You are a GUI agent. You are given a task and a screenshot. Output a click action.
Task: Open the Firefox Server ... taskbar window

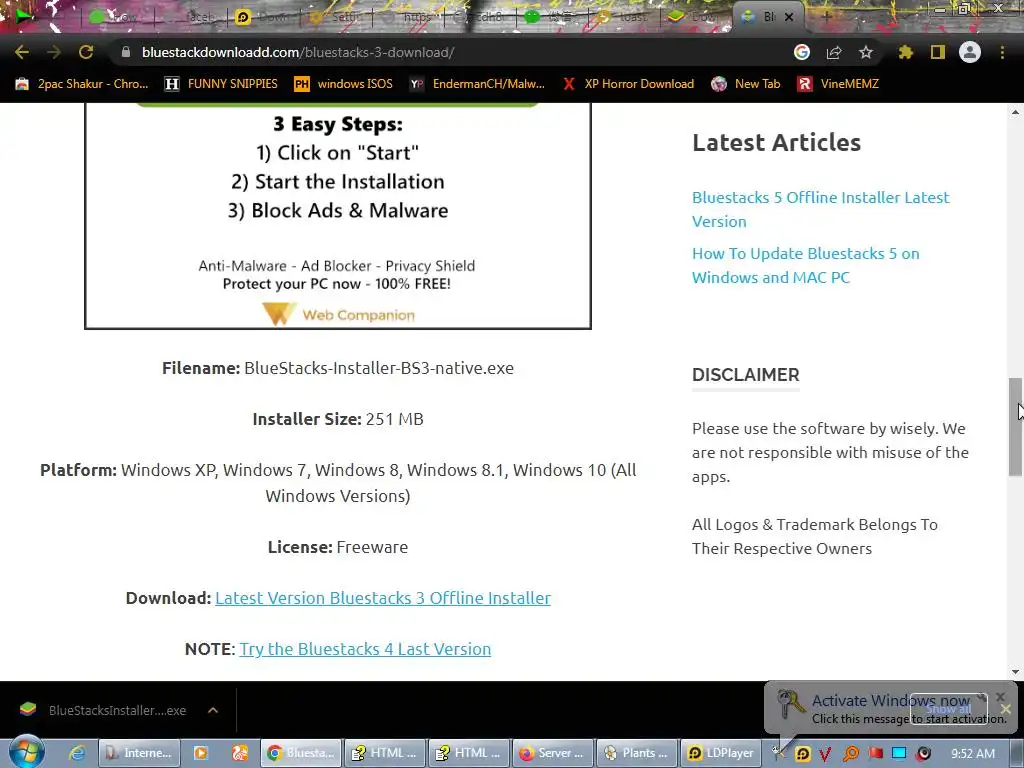(x=552, y=753)
